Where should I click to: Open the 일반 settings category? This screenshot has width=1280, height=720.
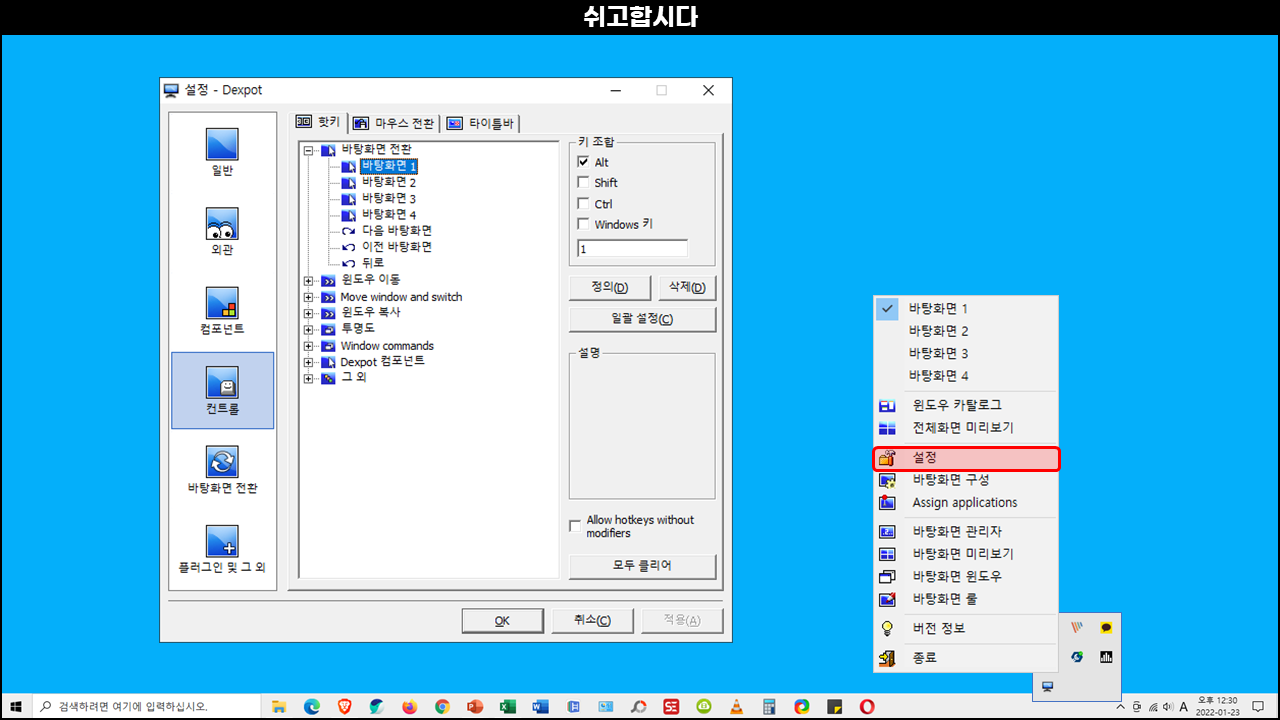click(222, 153)
